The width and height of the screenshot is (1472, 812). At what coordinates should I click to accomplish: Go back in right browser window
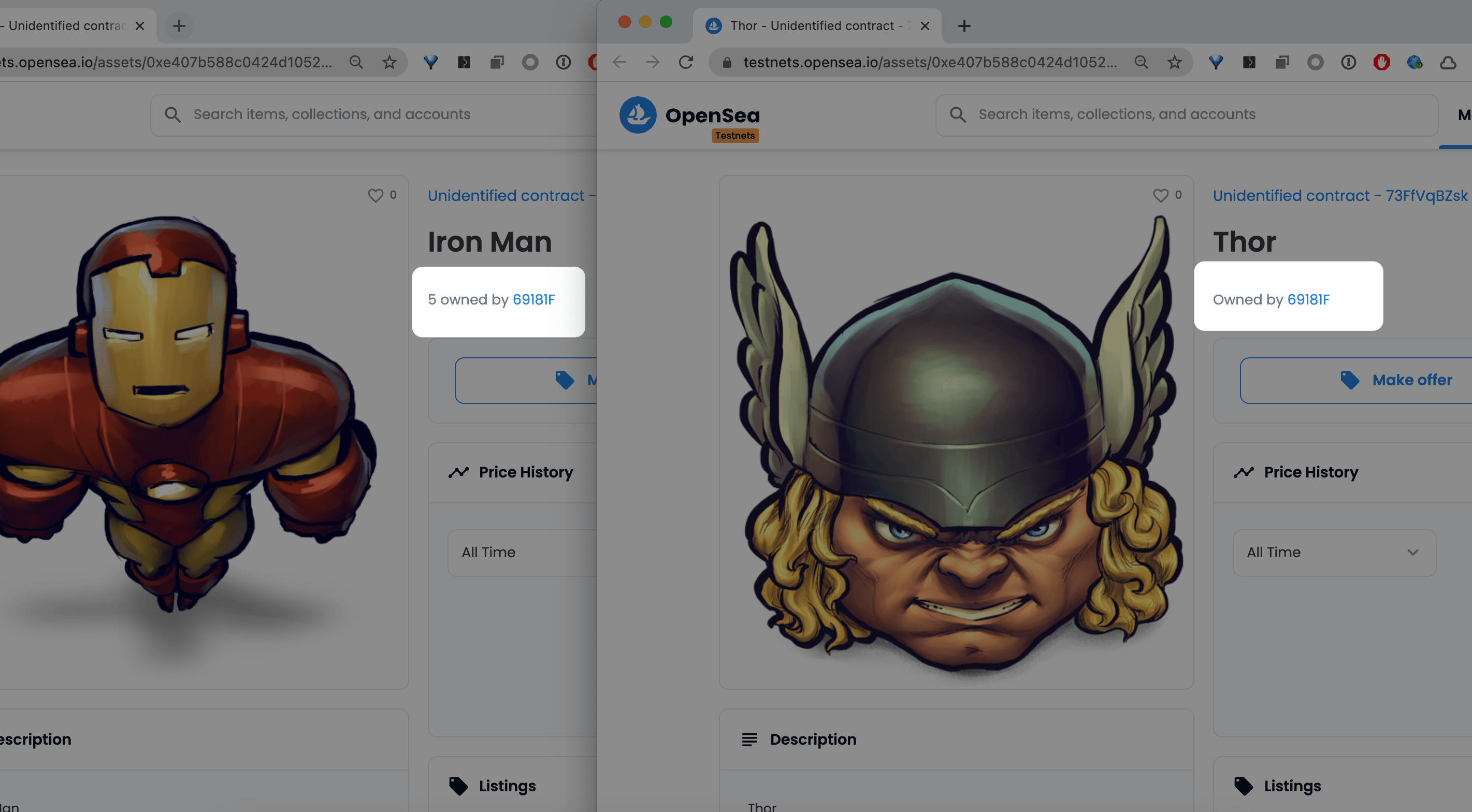[x=619, y=62]
